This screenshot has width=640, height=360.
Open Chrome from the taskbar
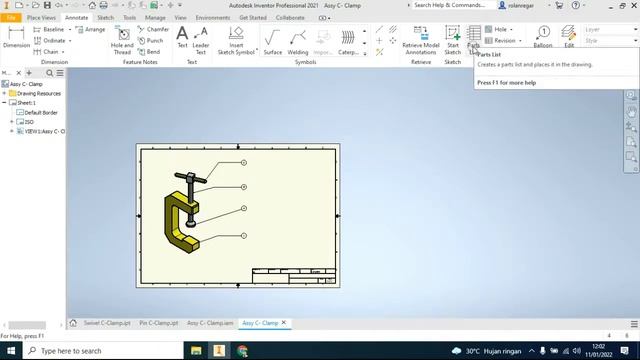pos(242,351)
